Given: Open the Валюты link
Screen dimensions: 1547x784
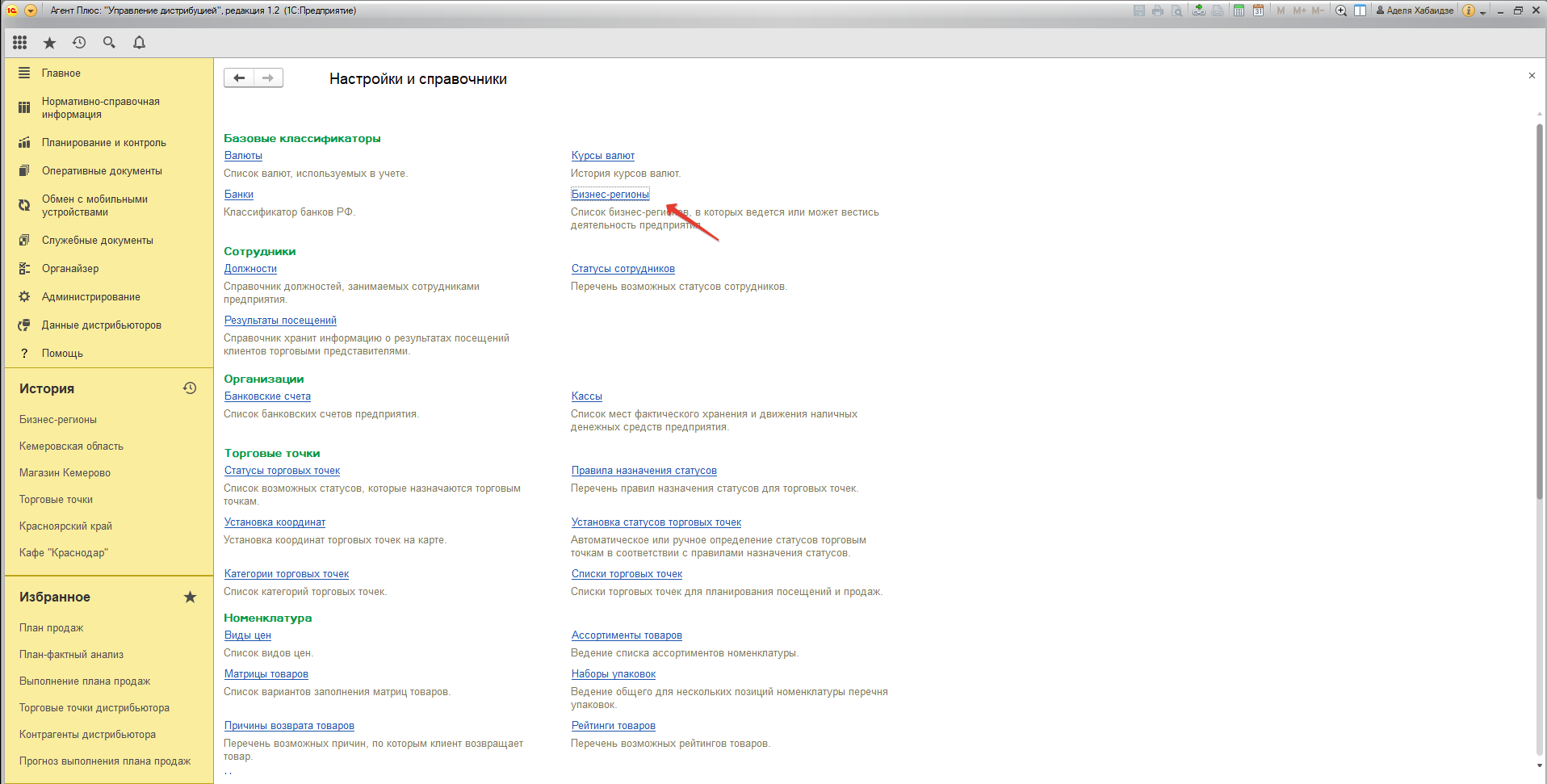Looking at the screenshot, I should pos(243,155).
